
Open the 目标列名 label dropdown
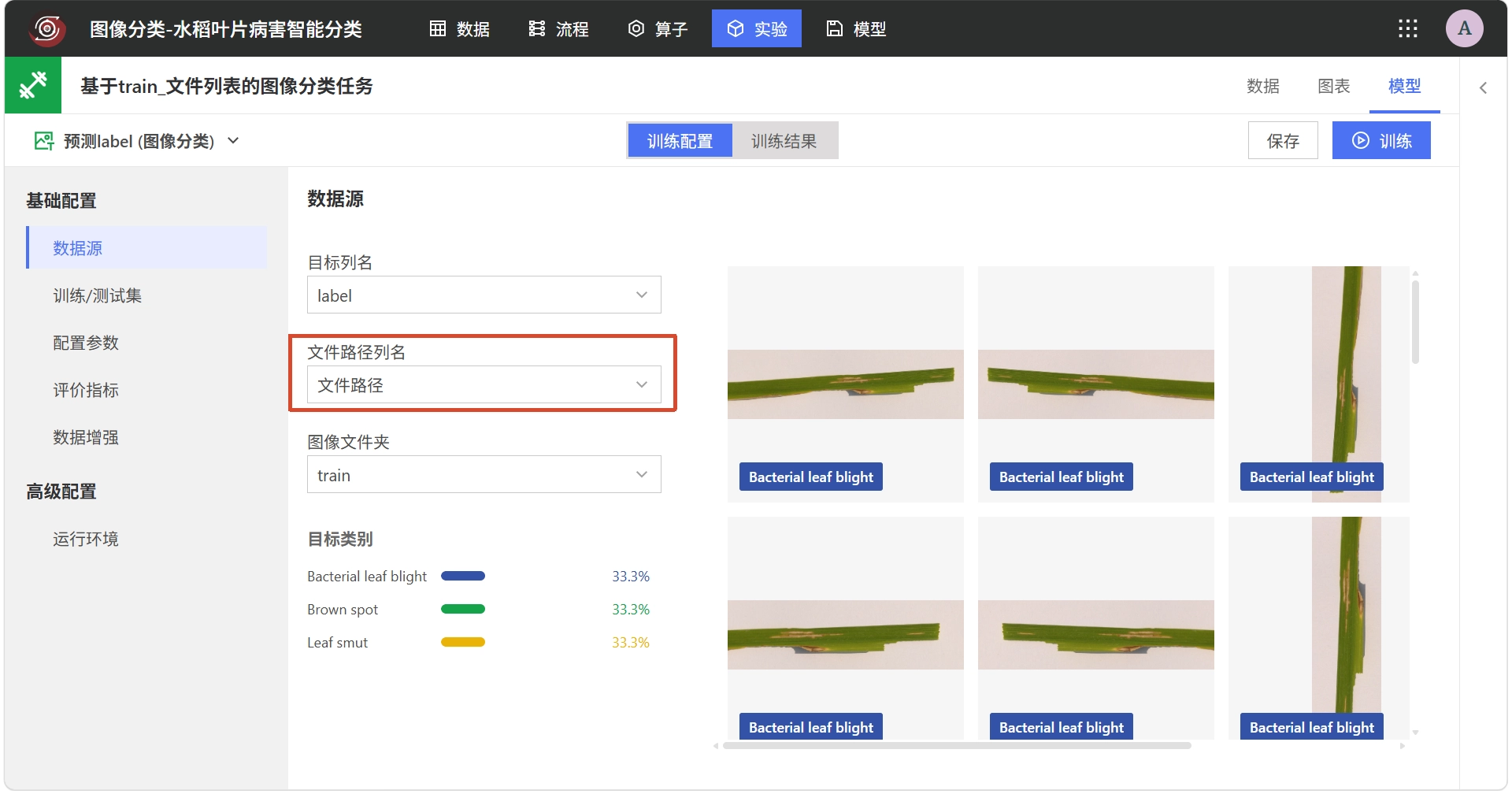click(x=484, y=295)
